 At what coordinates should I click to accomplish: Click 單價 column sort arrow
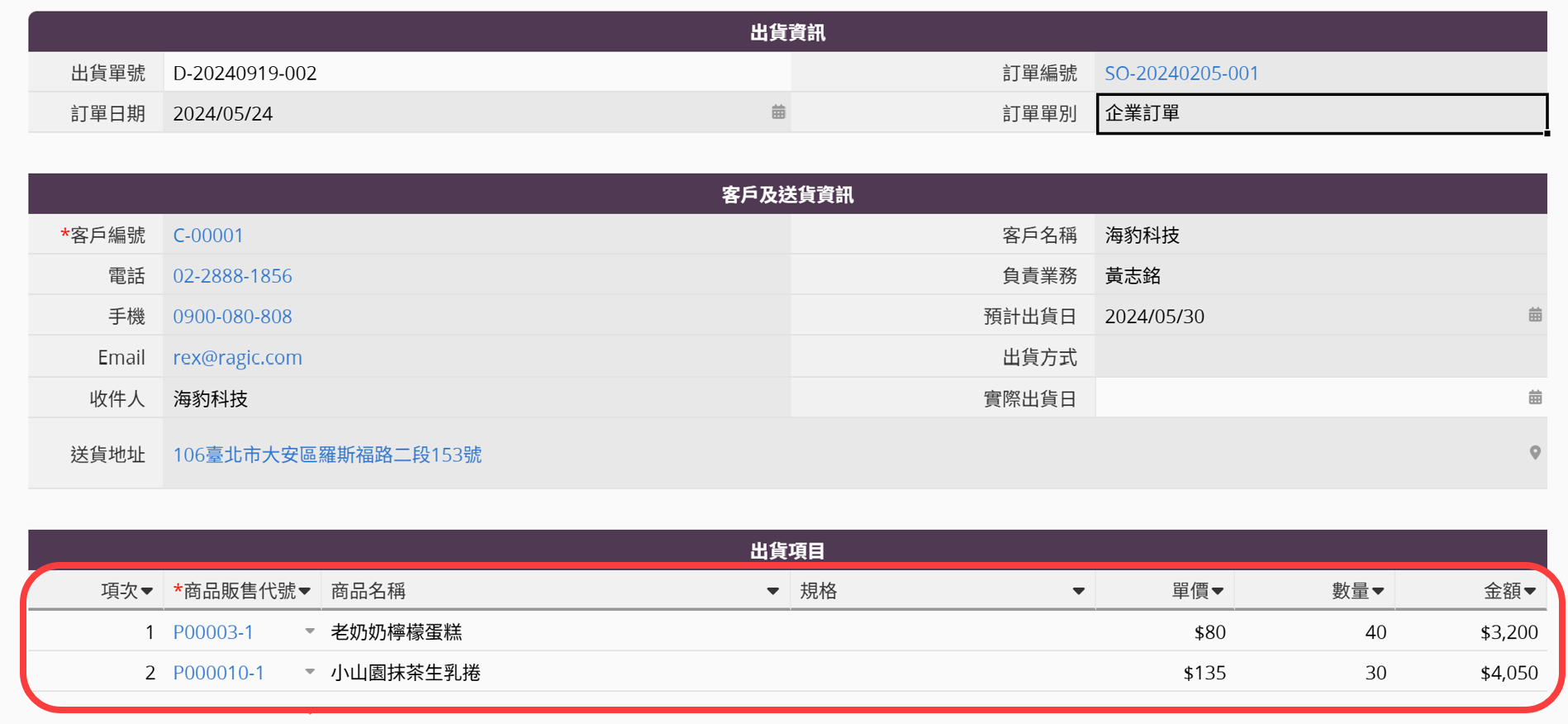pyautogui.click(x=1218, y=591)
